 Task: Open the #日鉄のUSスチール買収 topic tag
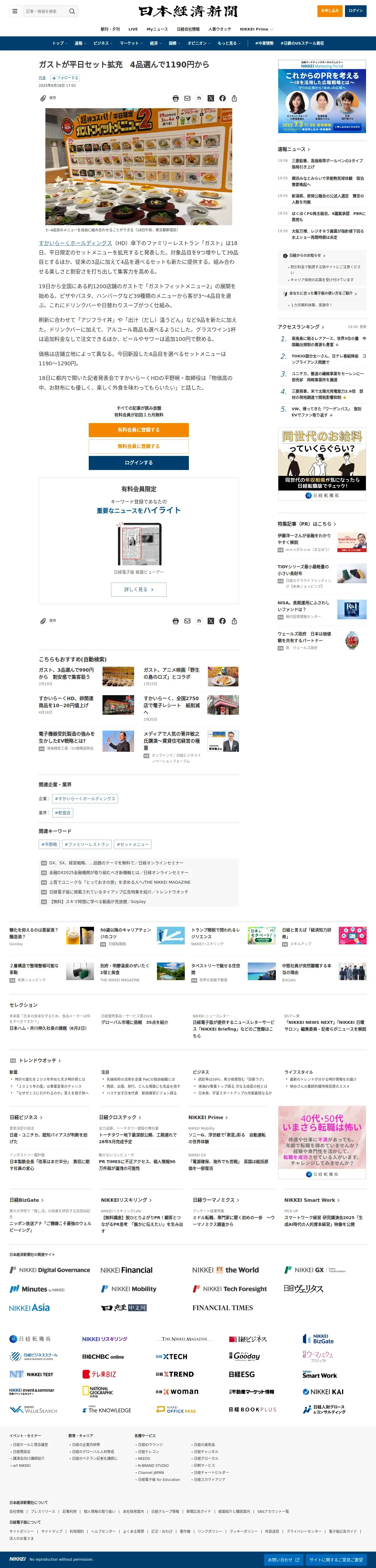tap(302, 43)
